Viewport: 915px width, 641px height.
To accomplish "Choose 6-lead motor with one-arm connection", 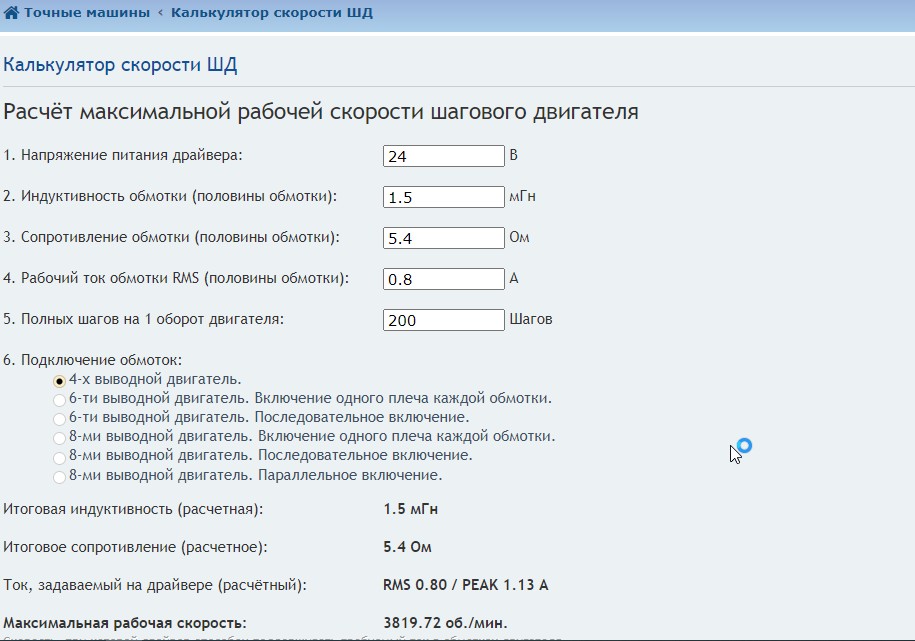I will [60, 400].
